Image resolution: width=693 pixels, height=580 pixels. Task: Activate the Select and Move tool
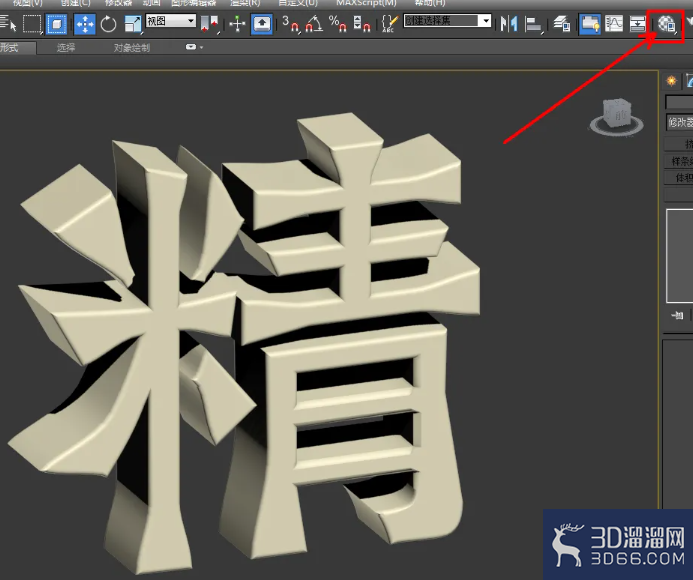coord(84,24)
